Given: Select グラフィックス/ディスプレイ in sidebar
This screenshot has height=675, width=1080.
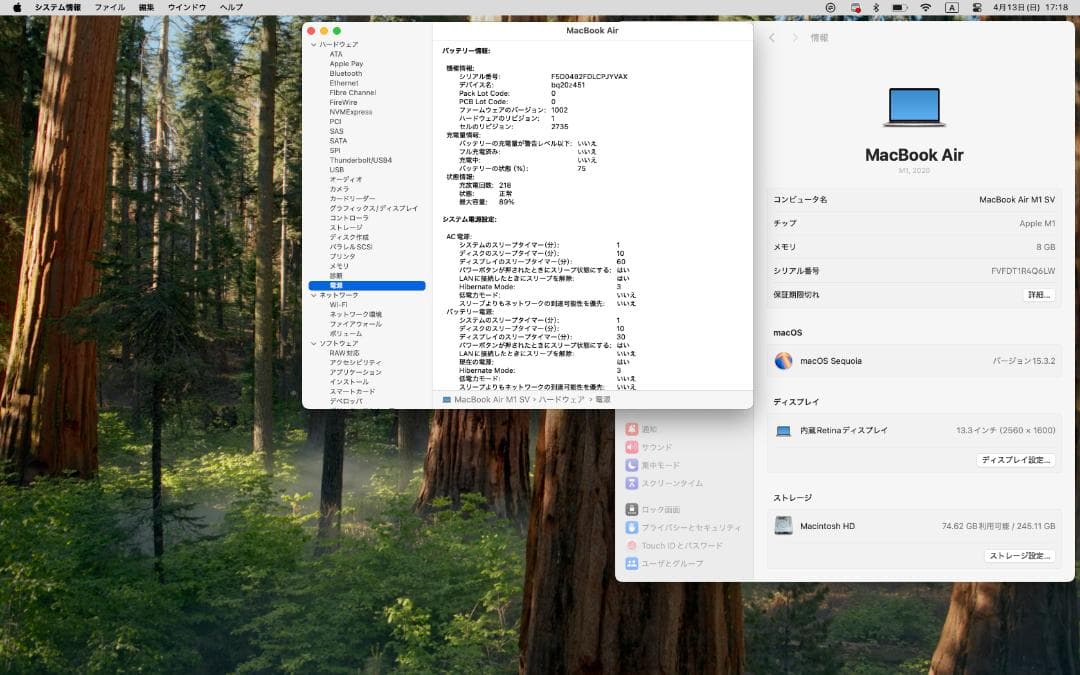Looking at the screenshot, I should coord(373,209).
